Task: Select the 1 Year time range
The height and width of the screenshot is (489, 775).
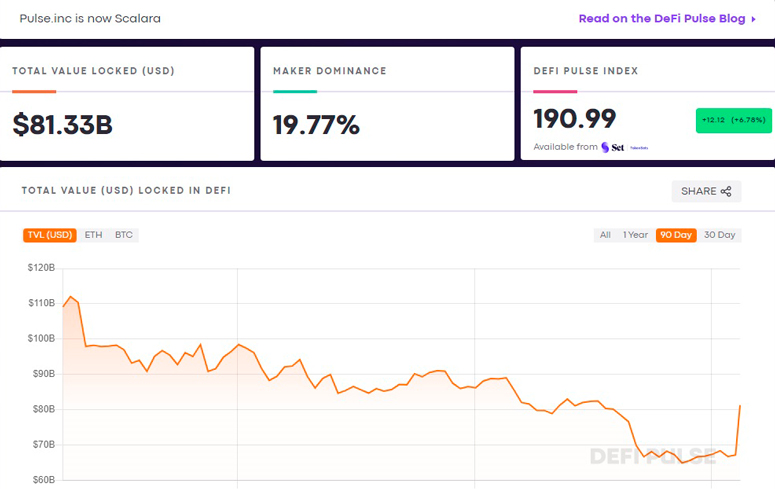Action: tap(635, 235)
